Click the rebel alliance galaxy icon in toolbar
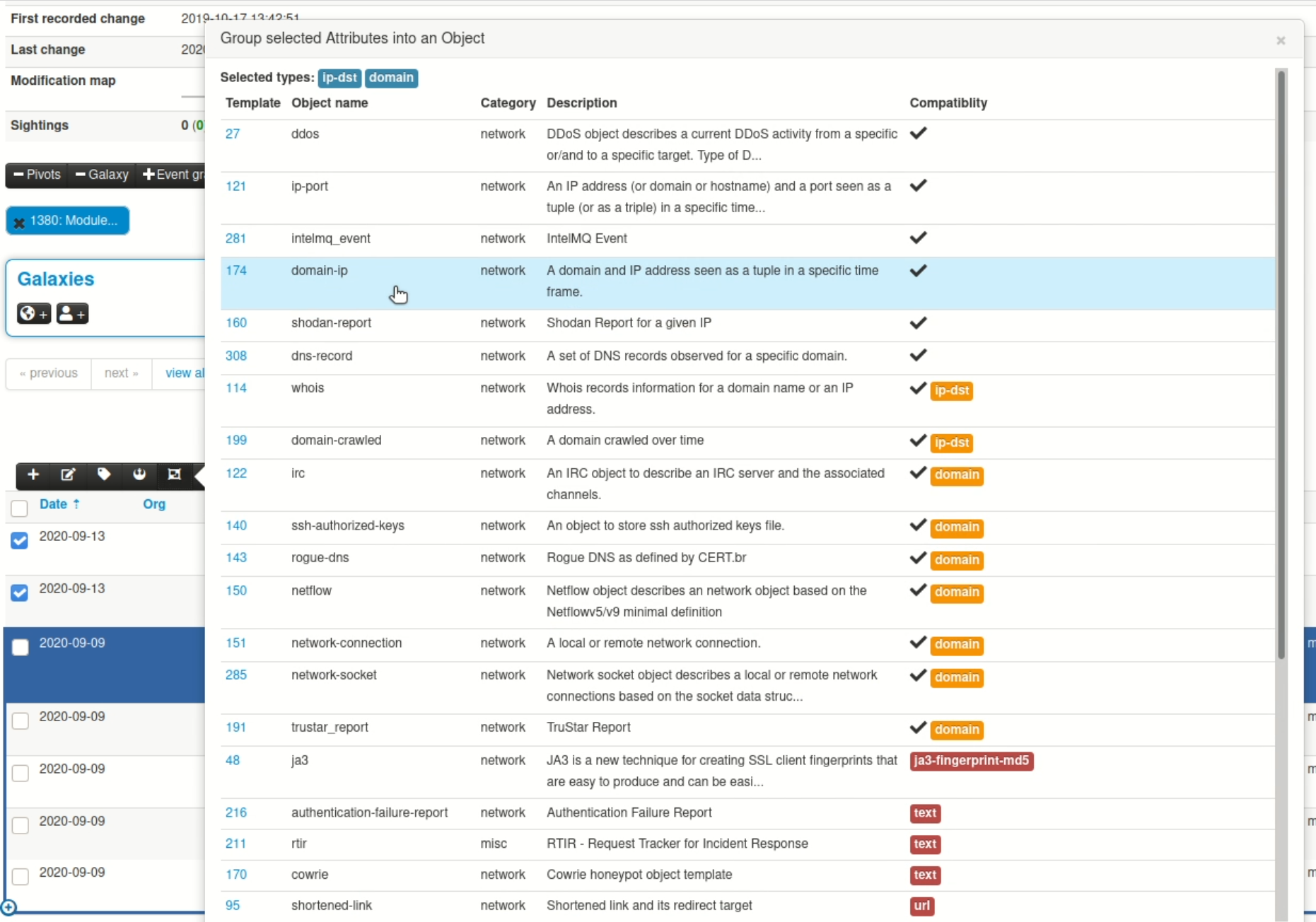The width and height of the screenshot is (1316, 922). (x=139, y=474)
